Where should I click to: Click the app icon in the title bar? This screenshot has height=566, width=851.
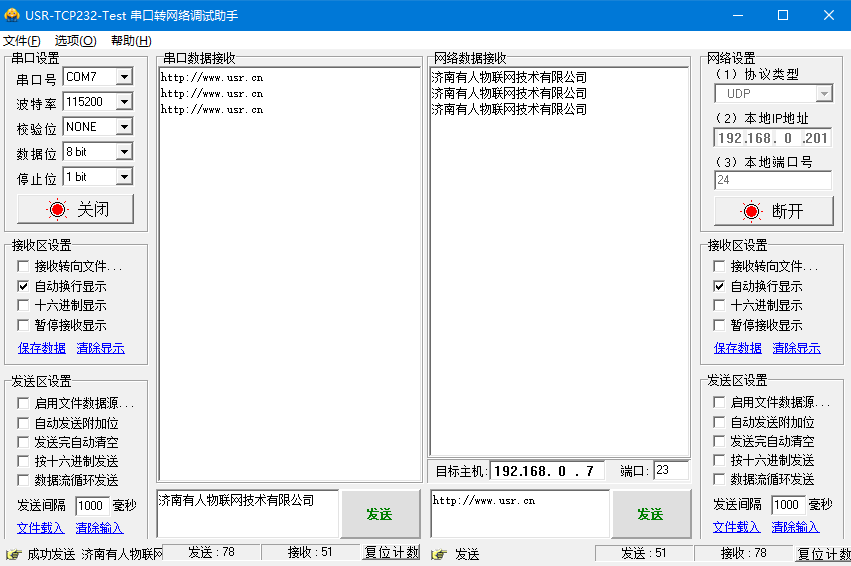(12, 15)
